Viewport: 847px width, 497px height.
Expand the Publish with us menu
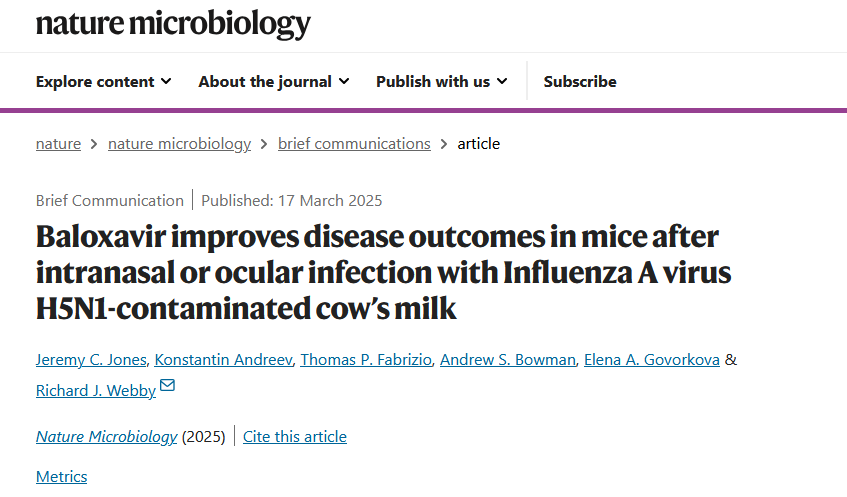tap(441, 82)
